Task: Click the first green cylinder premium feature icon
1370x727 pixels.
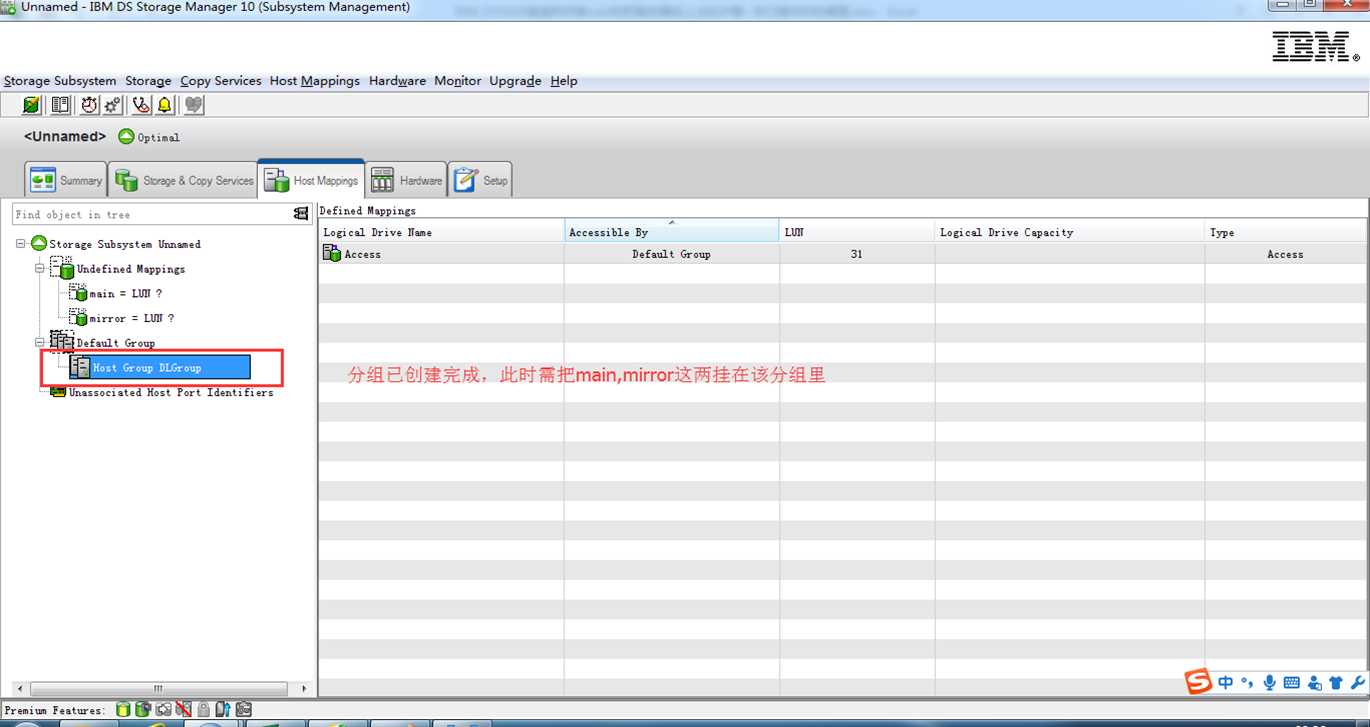Action: (x=123, y=710)
